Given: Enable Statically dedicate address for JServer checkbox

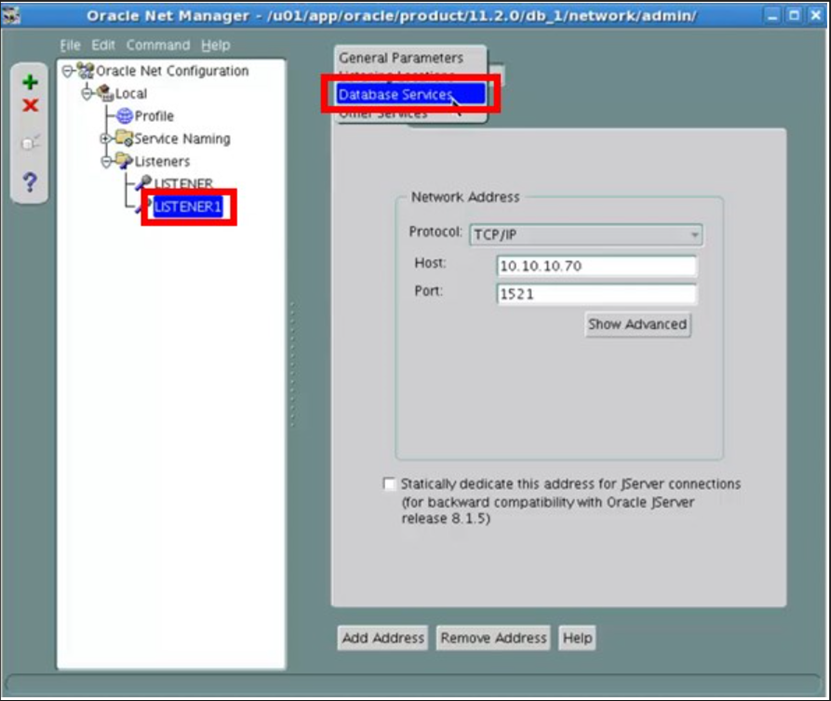Looking at the screenshot, I should (389, 484).
